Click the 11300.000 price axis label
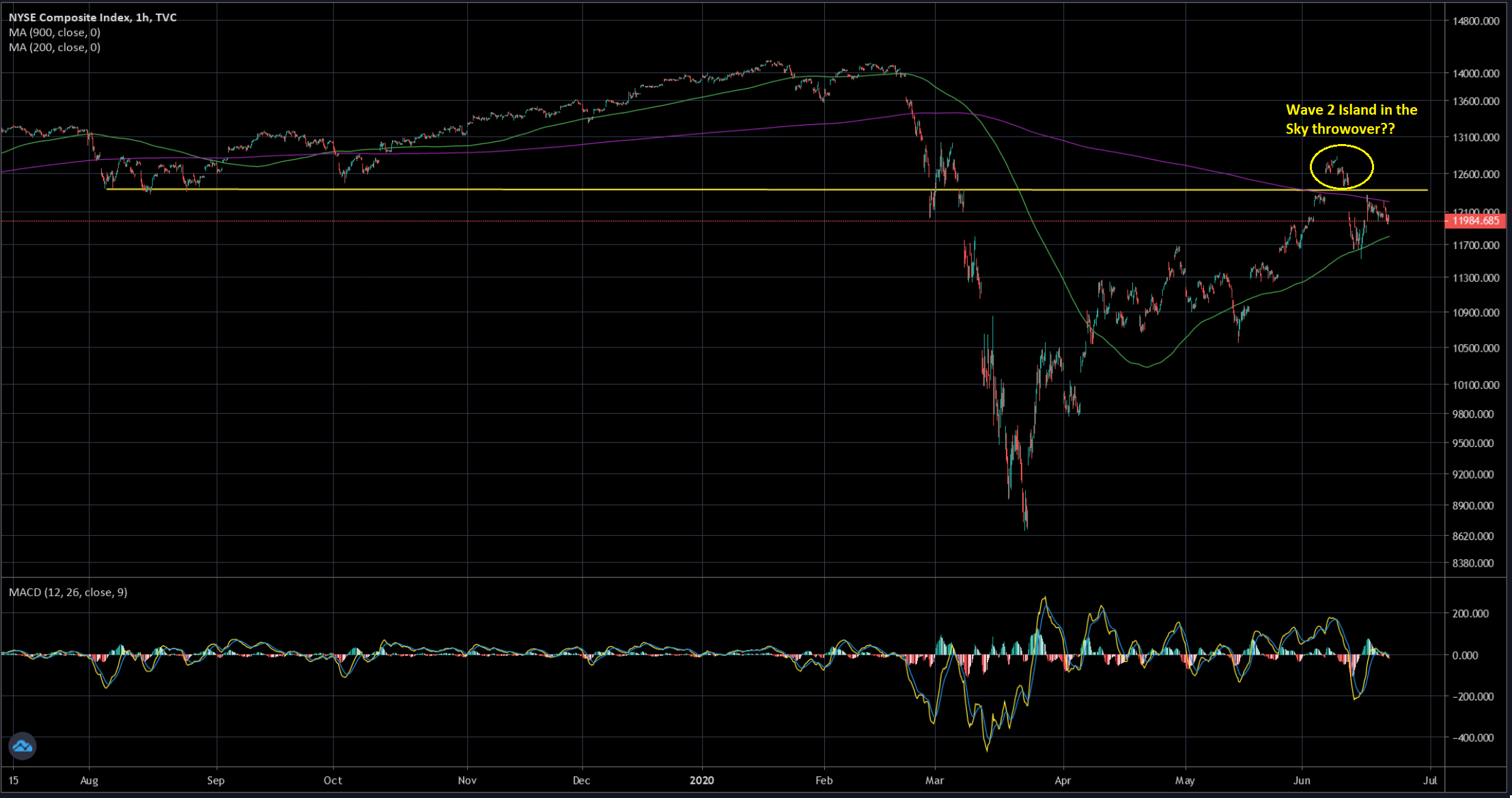This screenshot has width=1512, height=798. click(1476, 278)
